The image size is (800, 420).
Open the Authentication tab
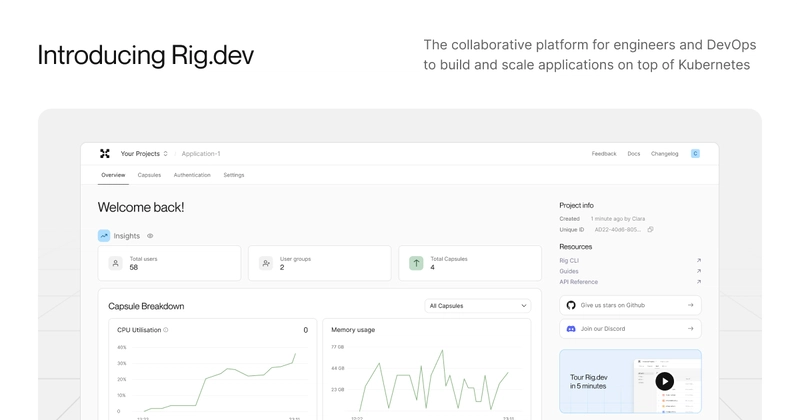[x=192, y=175]
